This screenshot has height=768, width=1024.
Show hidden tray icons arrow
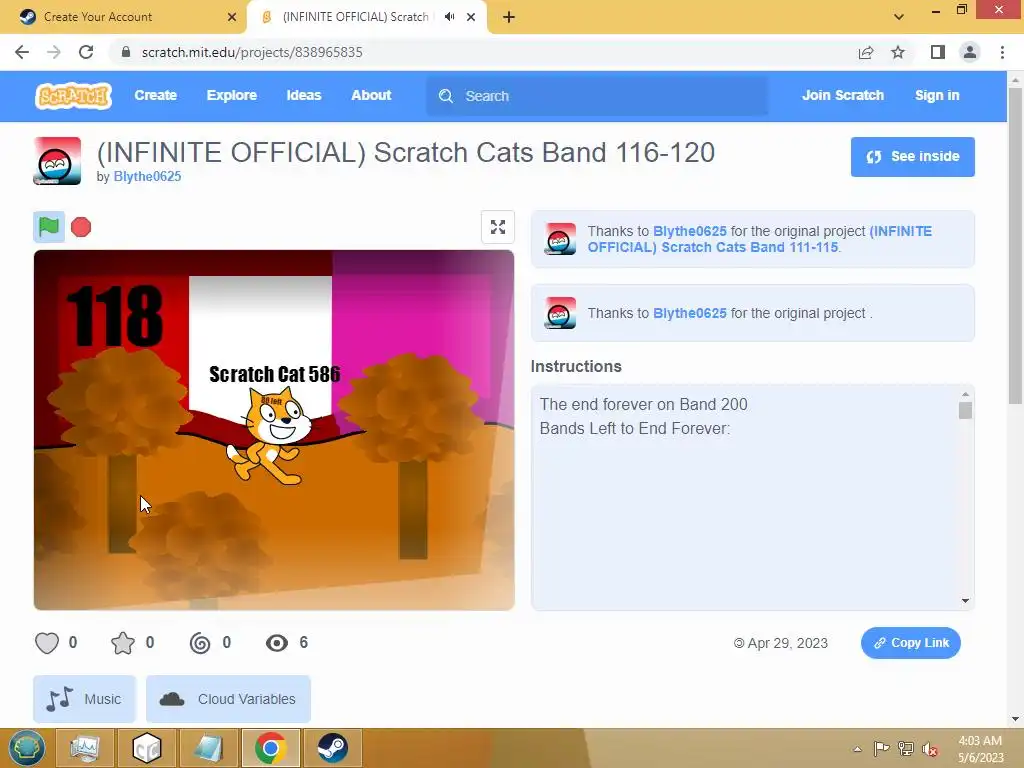point(857,748)
